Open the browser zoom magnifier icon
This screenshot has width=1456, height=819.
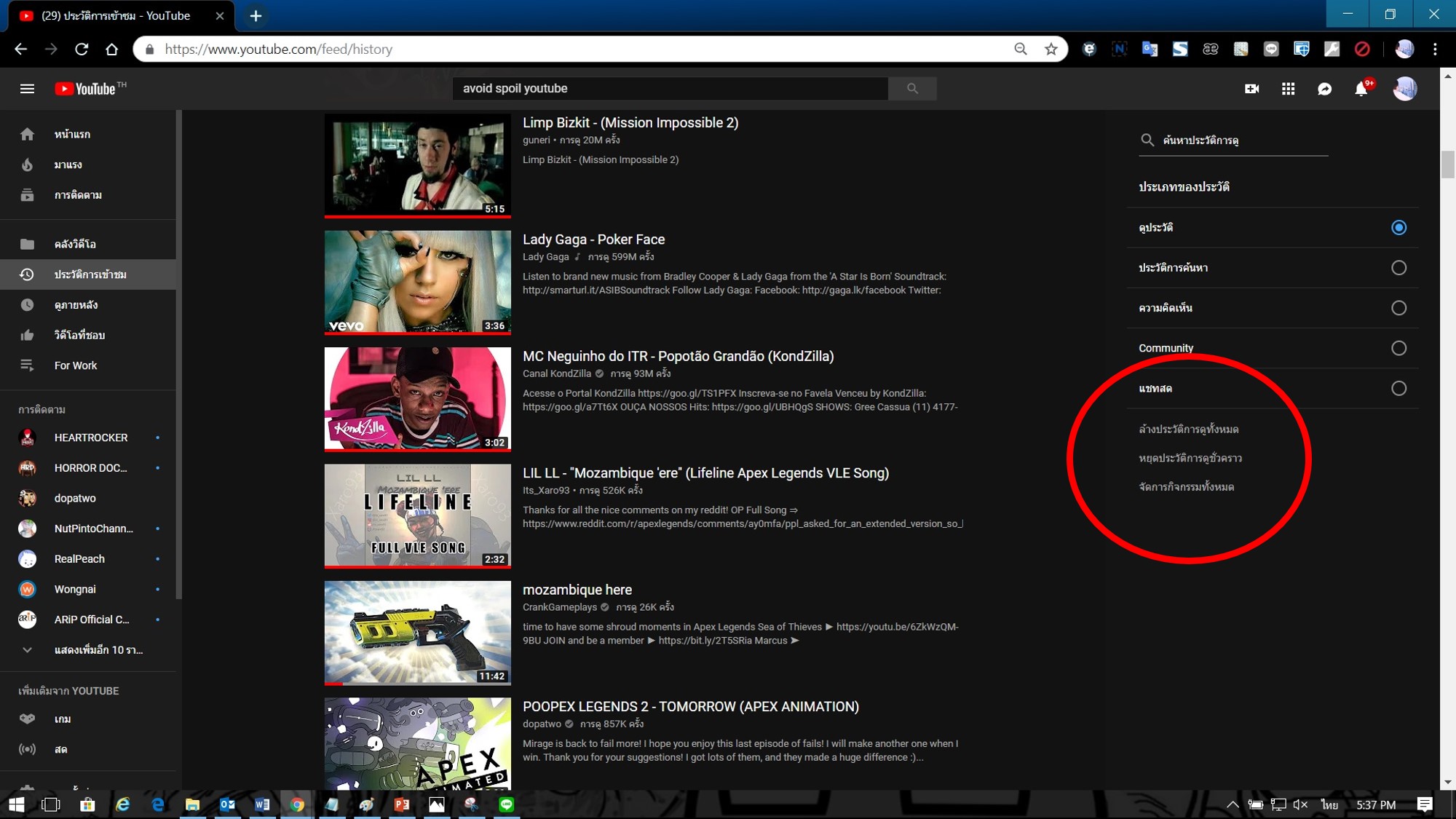[x=1021, y=50]
